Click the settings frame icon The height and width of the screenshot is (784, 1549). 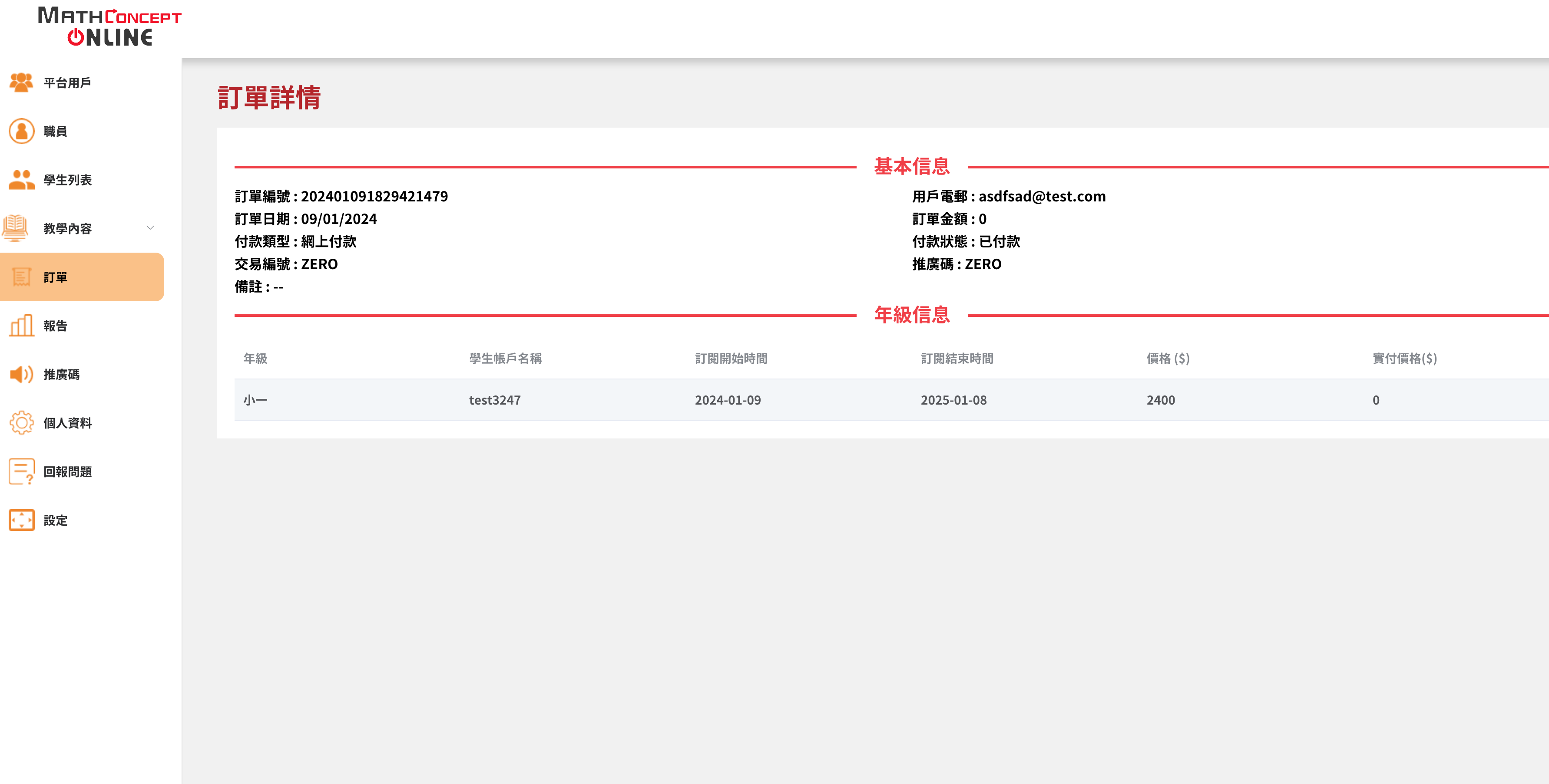coord(21,520)
